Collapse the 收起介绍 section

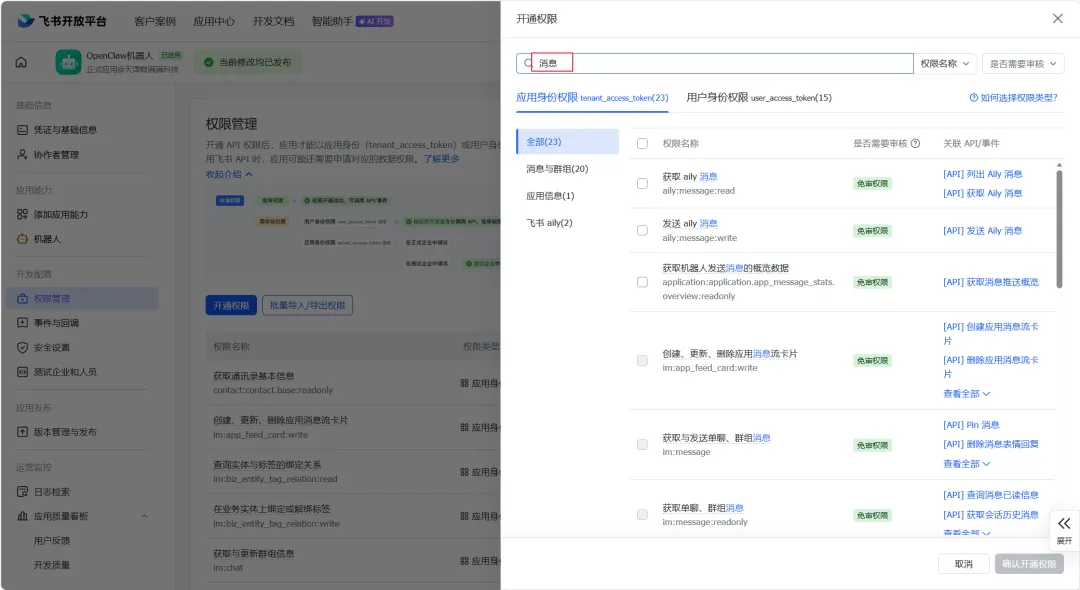(x=229, y=174)
